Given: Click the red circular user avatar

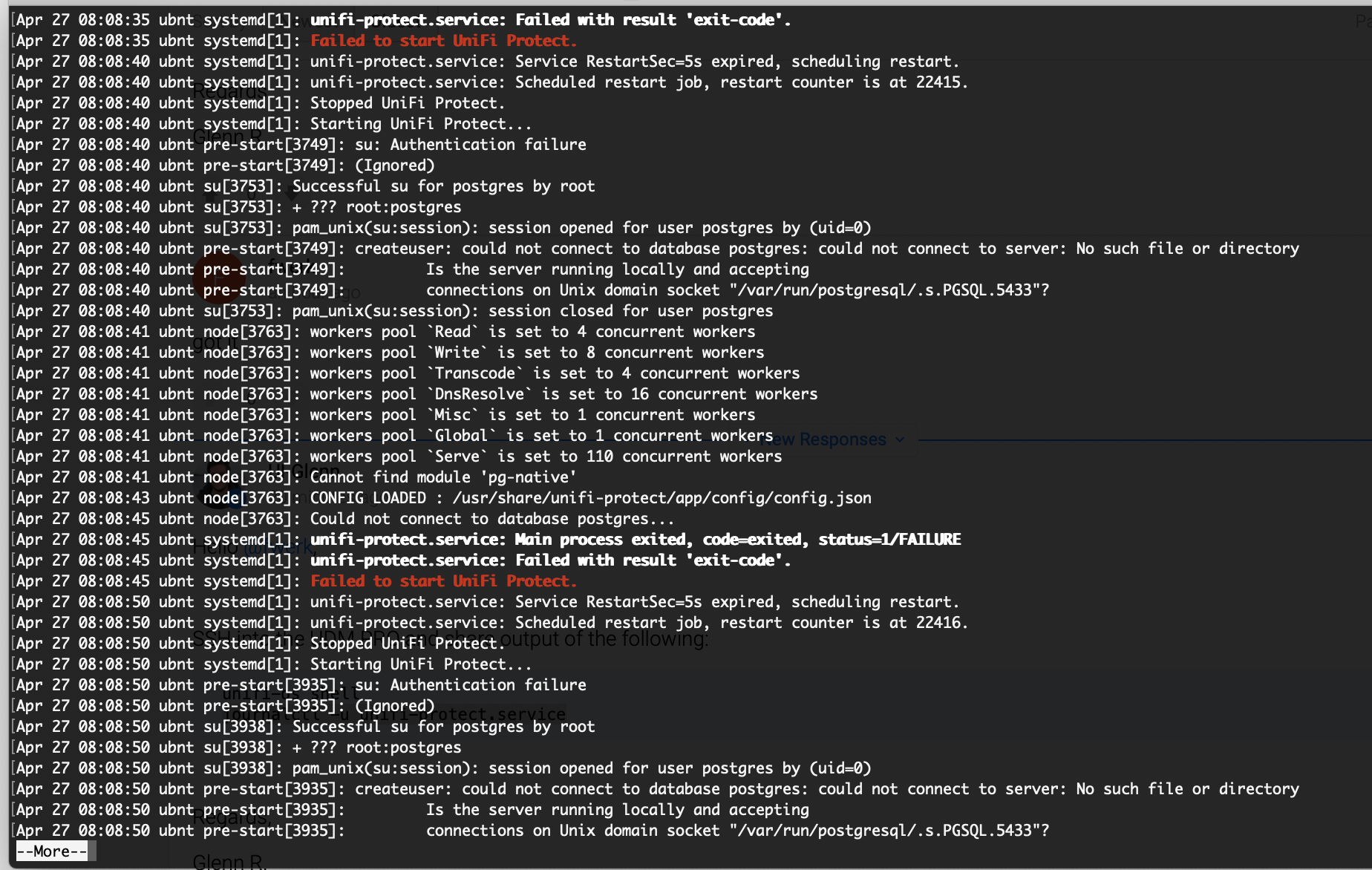Looking at the screenshot, I should 219,278.
